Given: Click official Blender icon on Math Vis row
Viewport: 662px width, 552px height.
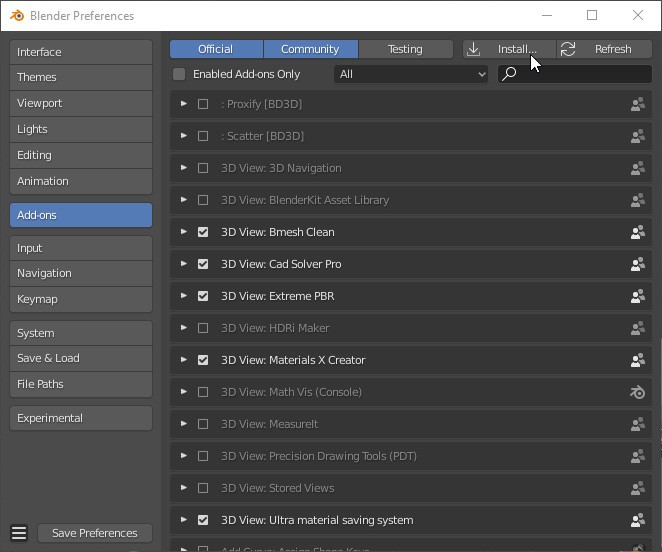Looking at the screenshot, I should click(x=638, y=392).
